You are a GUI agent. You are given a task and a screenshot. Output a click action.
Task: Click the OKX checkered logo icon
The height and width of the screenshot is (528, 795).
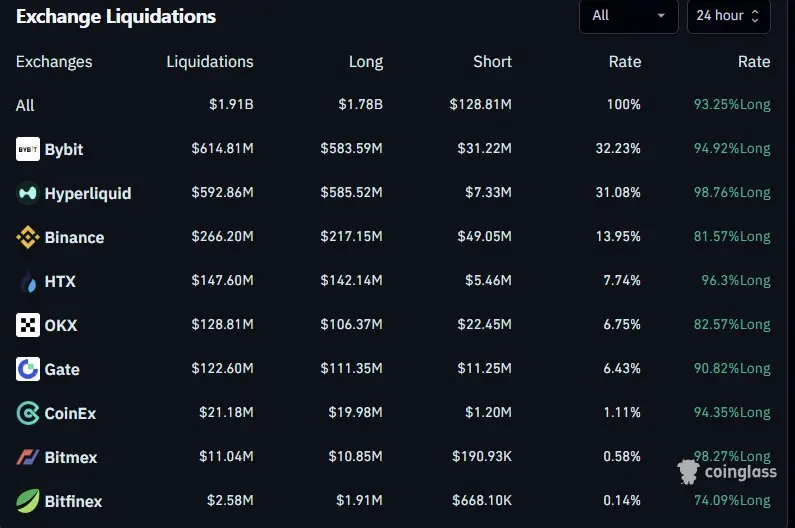28,325
